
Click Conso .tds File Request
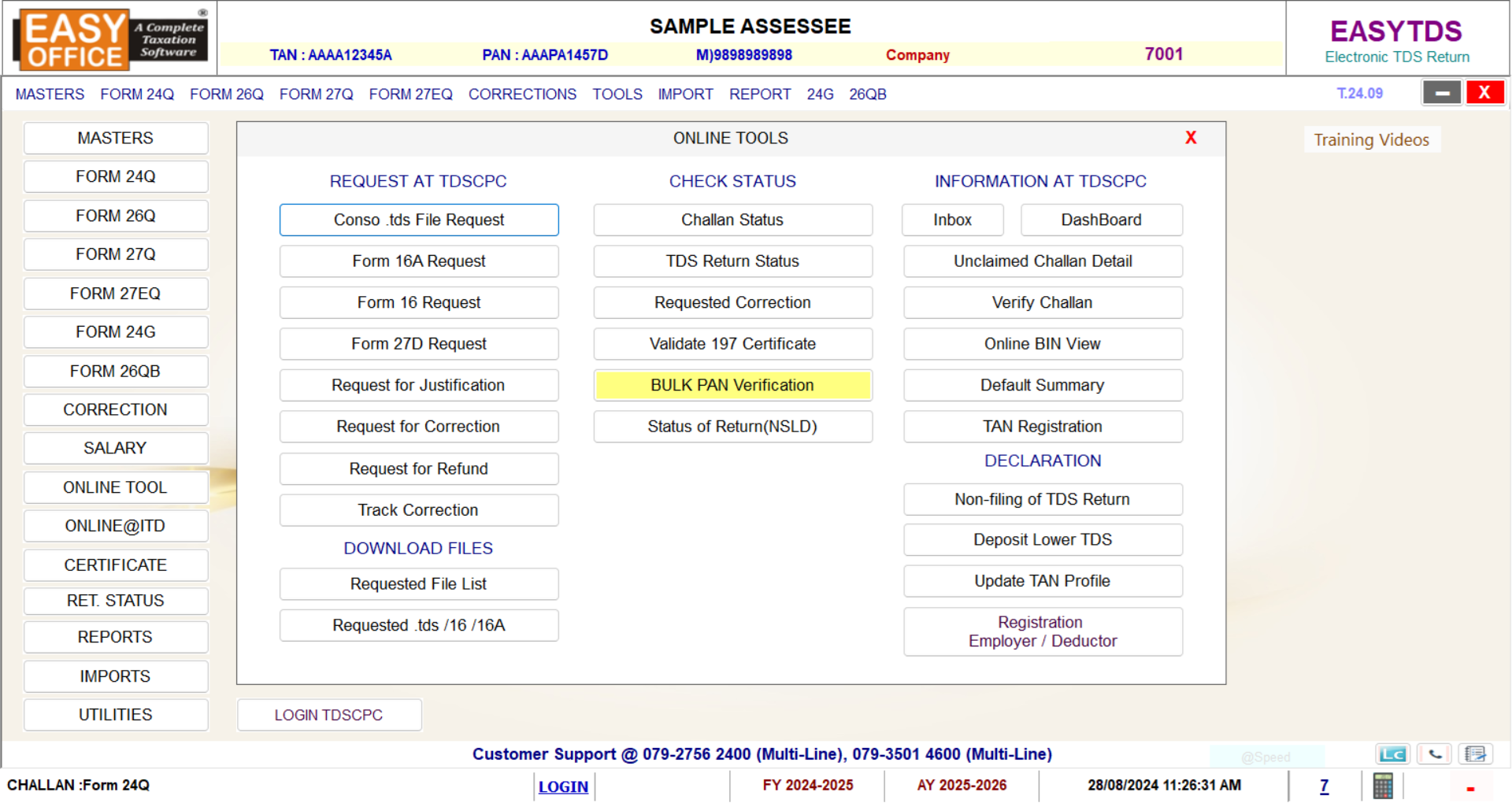[x=419, y=220]
